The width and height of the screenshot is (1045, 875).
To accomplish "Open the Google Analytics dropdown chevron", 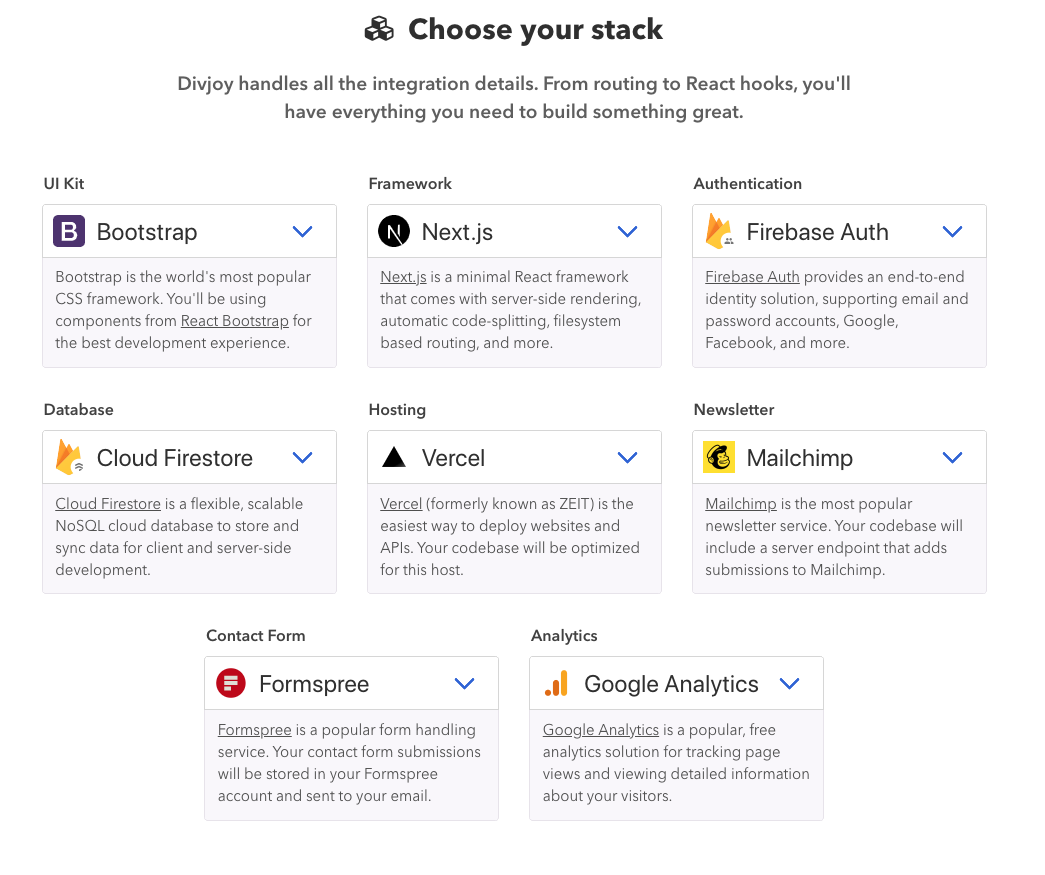I will (790, 683).
